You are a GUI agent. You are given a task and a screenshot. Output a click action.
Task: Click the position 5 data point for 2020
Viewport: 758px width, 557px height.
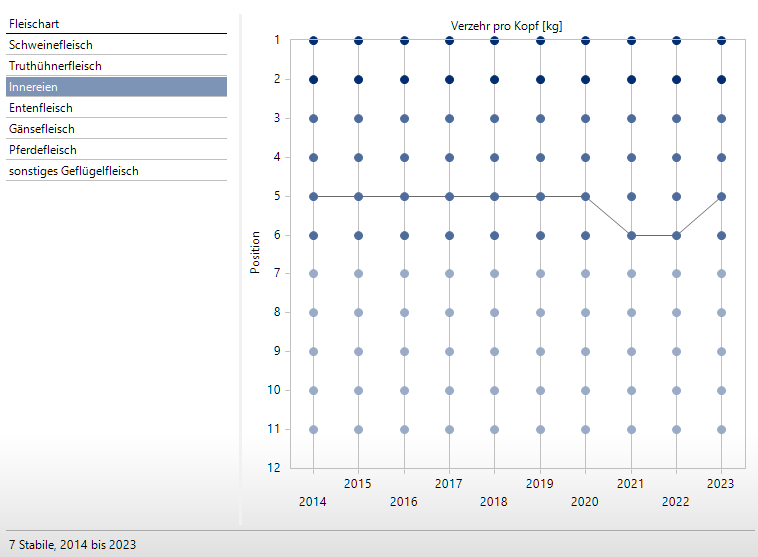pos(586,197)
